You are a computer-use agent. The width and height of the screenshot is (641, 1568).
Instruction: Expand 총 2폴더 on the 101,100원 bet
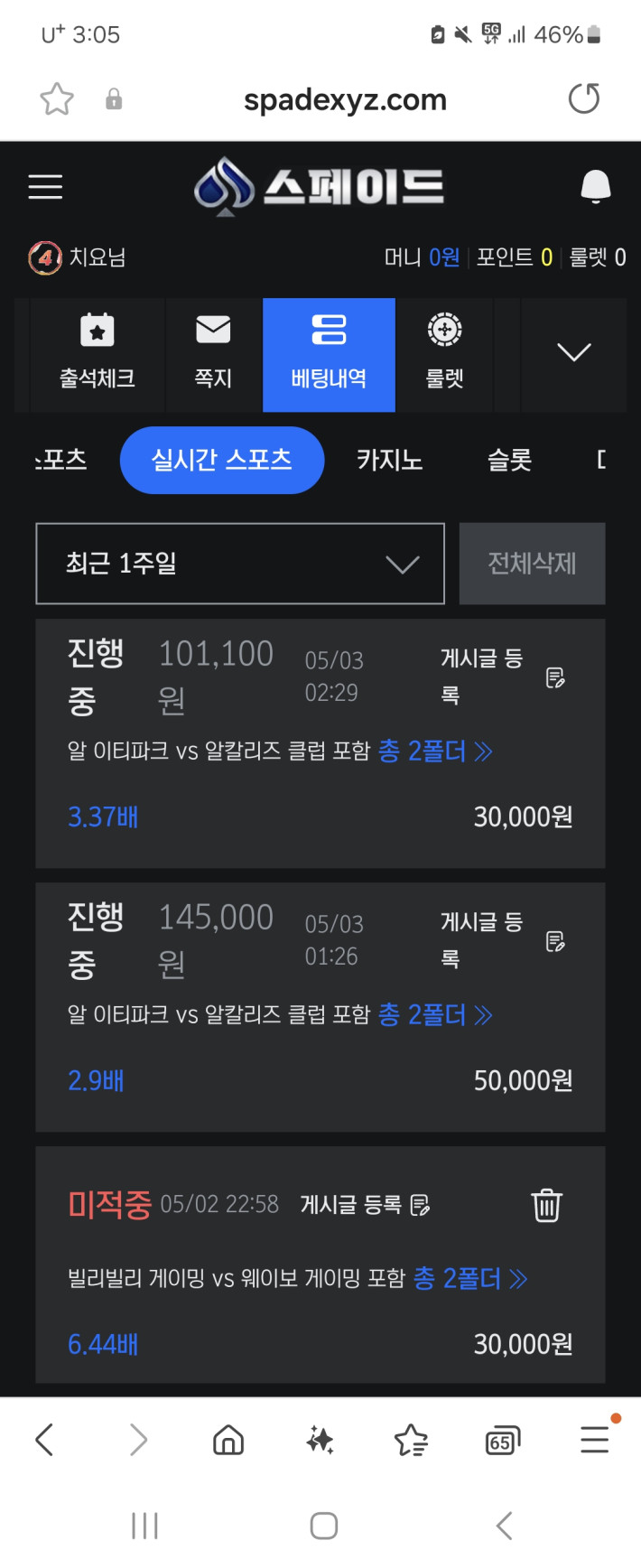click(x=435, y=751)
